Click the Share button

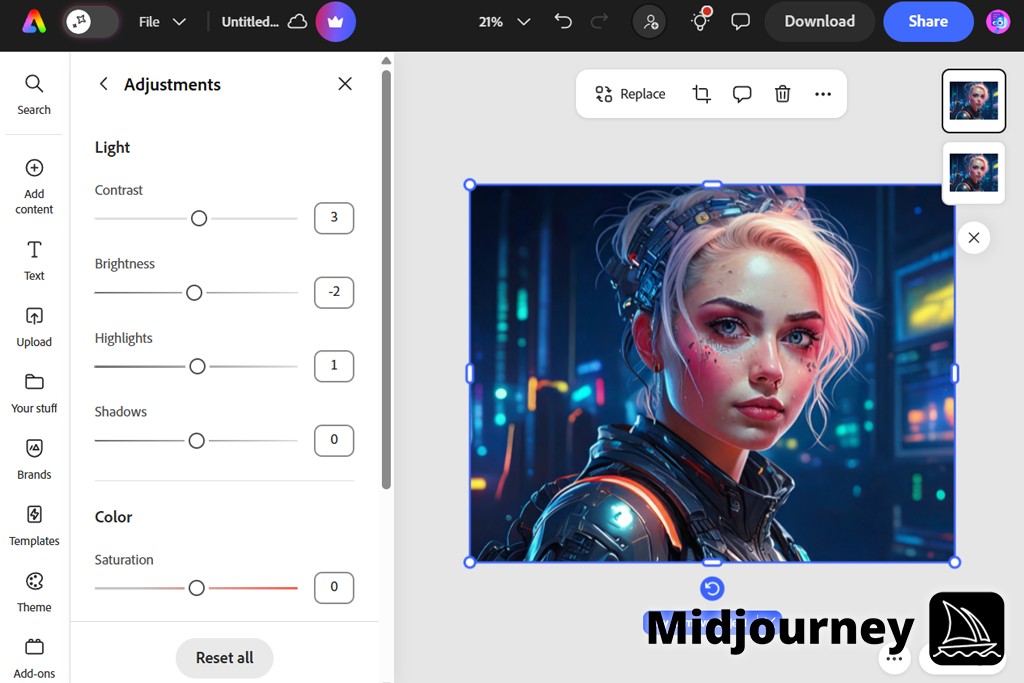point(928,22)
